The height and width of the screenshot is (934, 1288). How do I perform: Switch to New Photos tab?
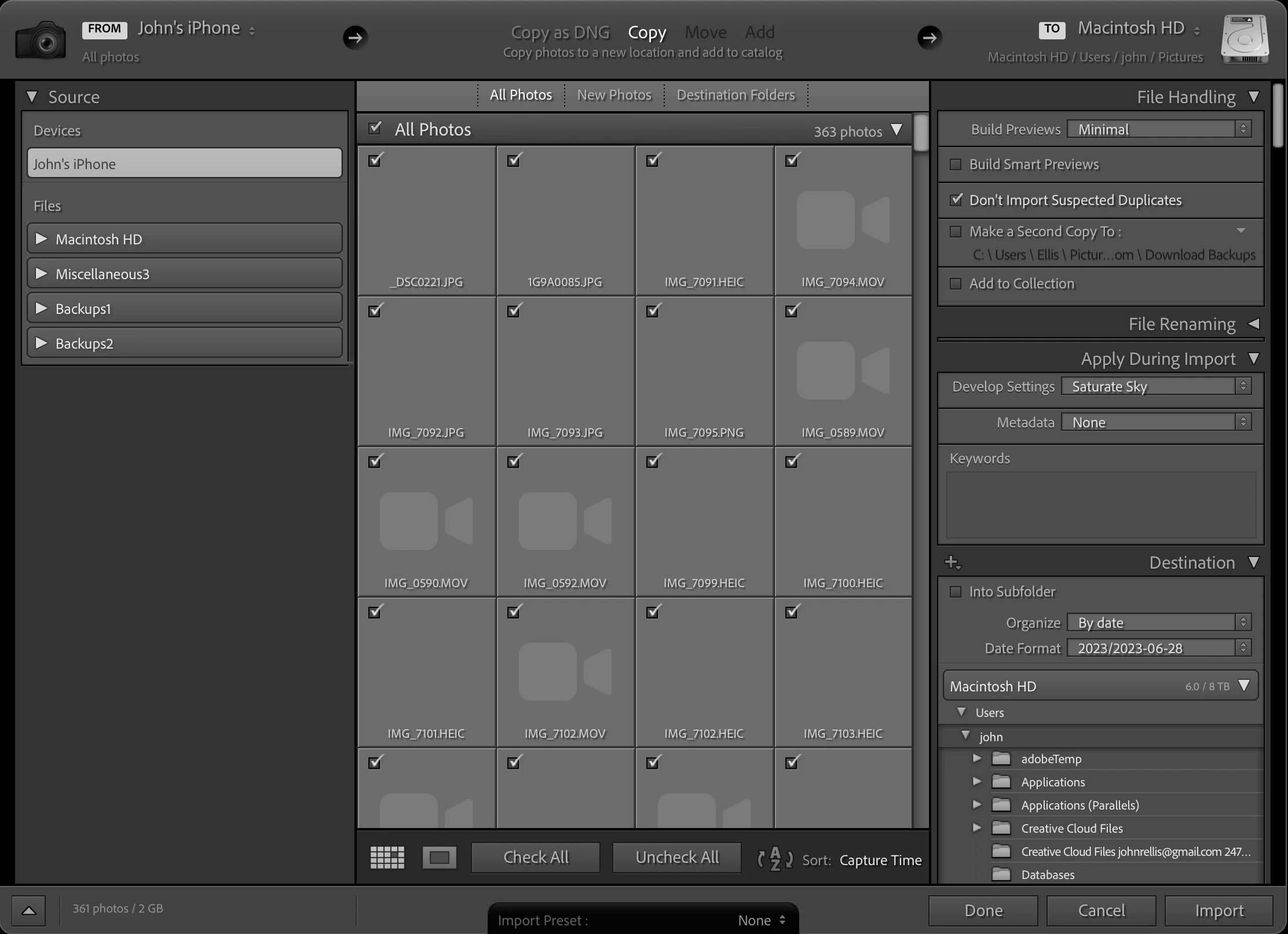coord(614,95)
